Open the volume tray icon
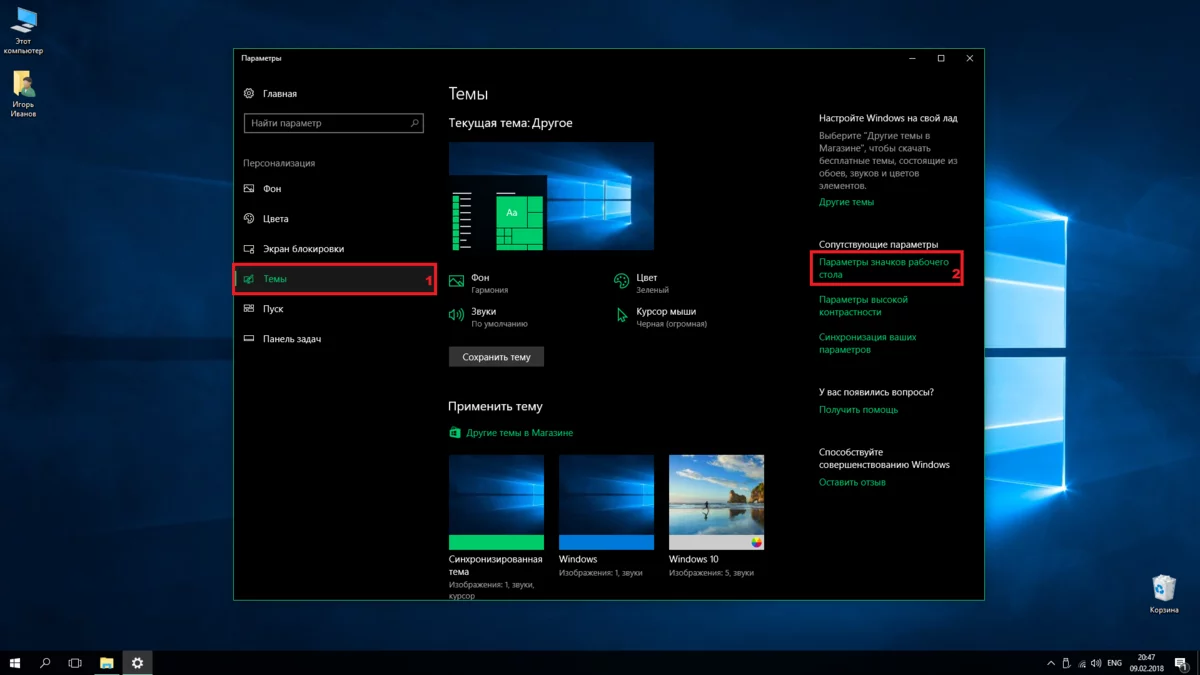The height and width of the screenshot is (675, 1200). (1097, 662)
